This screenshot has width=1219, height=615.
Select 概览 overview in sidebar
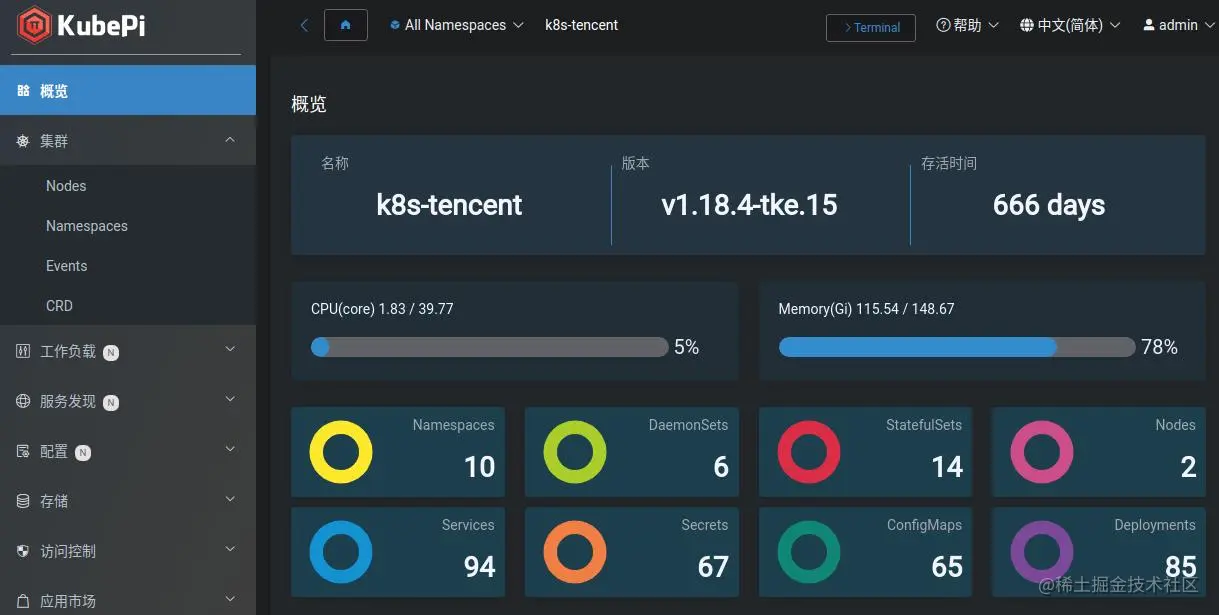(x=128, y=91)
